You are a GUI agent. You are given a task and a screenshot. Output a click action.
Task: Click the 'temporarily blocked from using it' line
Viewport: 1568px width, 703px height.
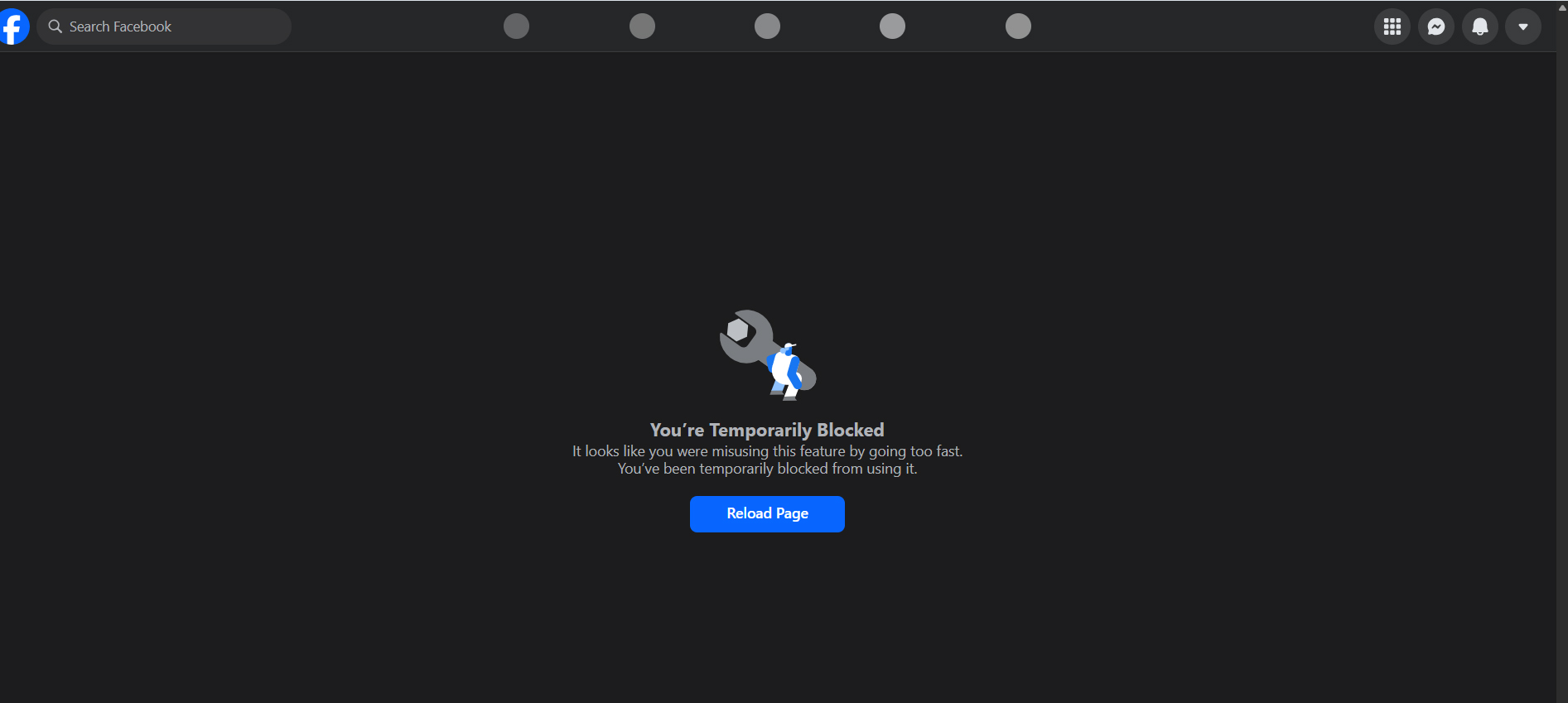pyautogui.click(x=767, y=469)
